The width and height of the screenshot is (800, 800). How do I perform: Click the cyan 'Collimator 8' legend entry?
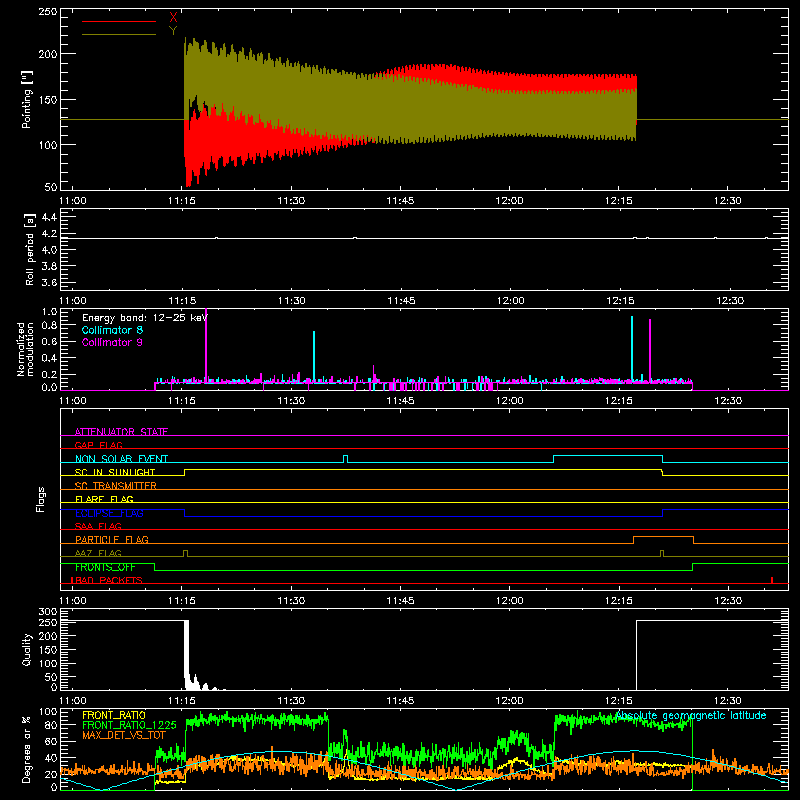112,330
